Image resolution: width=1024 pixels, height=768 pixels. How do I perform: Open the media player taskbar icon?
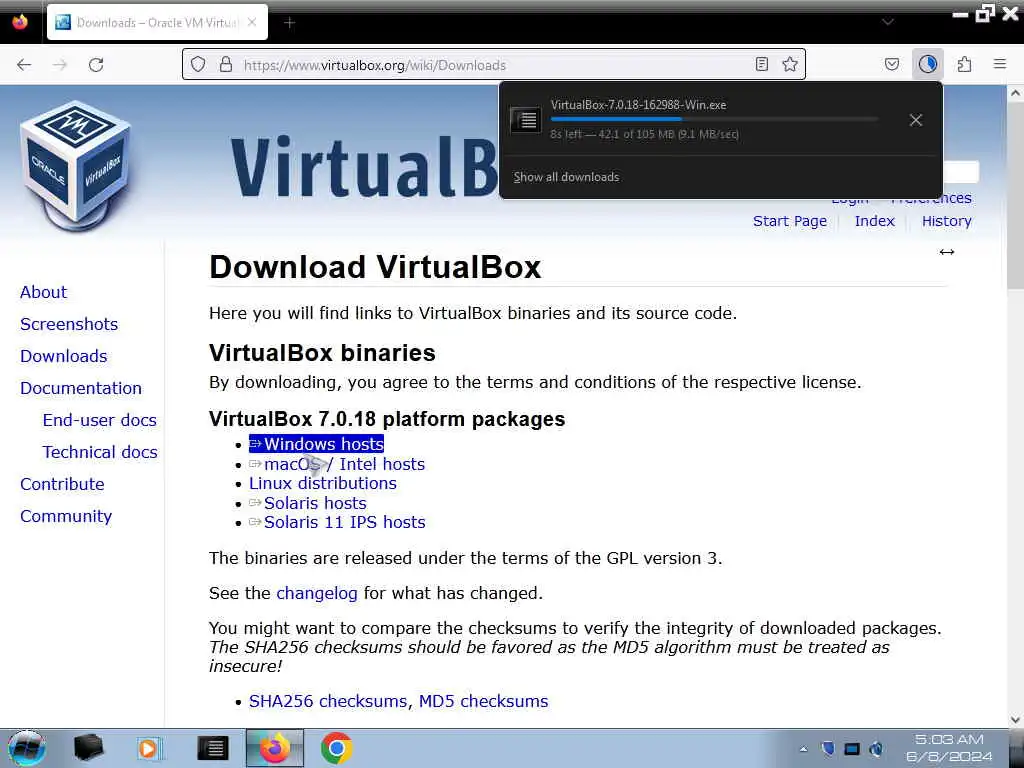point(150,748)
